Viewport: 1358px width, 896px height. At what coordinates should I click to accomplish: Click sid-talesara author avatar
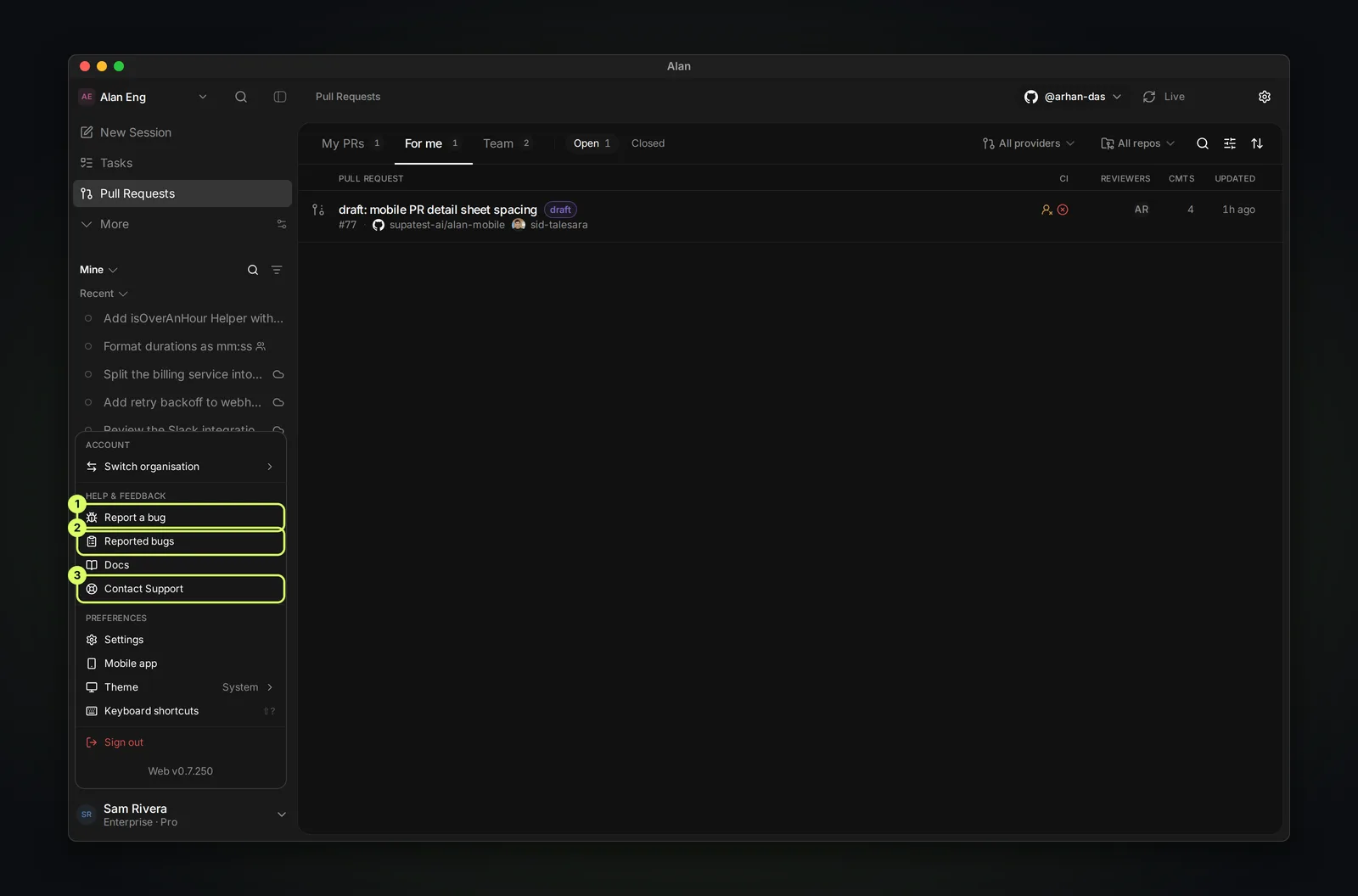coord(519,225)
